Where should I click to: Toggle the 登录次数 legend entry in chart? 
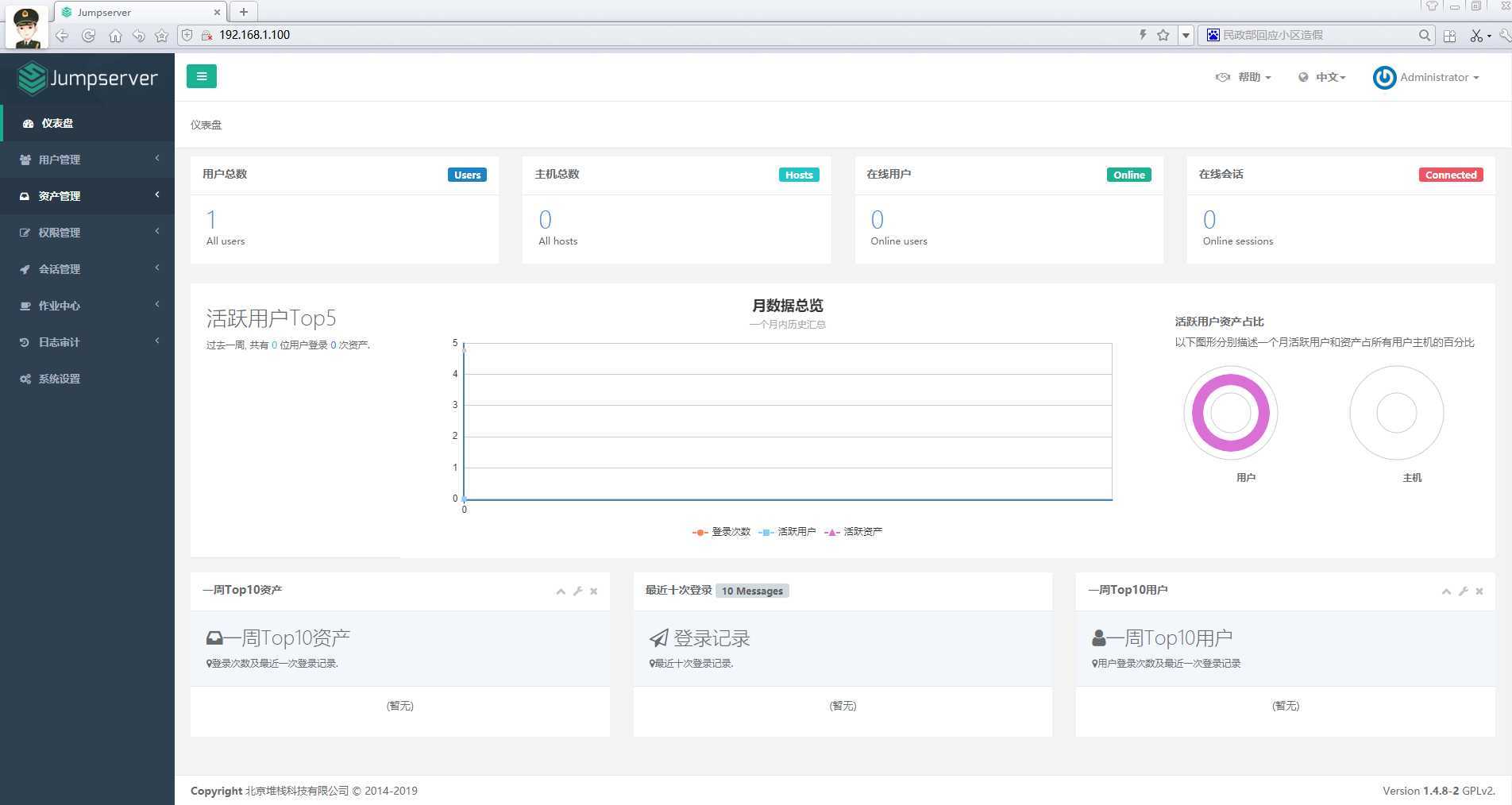point(721,532)
